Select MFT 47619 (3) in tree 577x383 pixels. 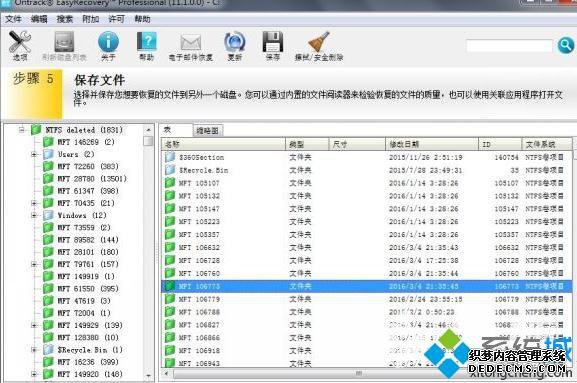pos(84,301)
